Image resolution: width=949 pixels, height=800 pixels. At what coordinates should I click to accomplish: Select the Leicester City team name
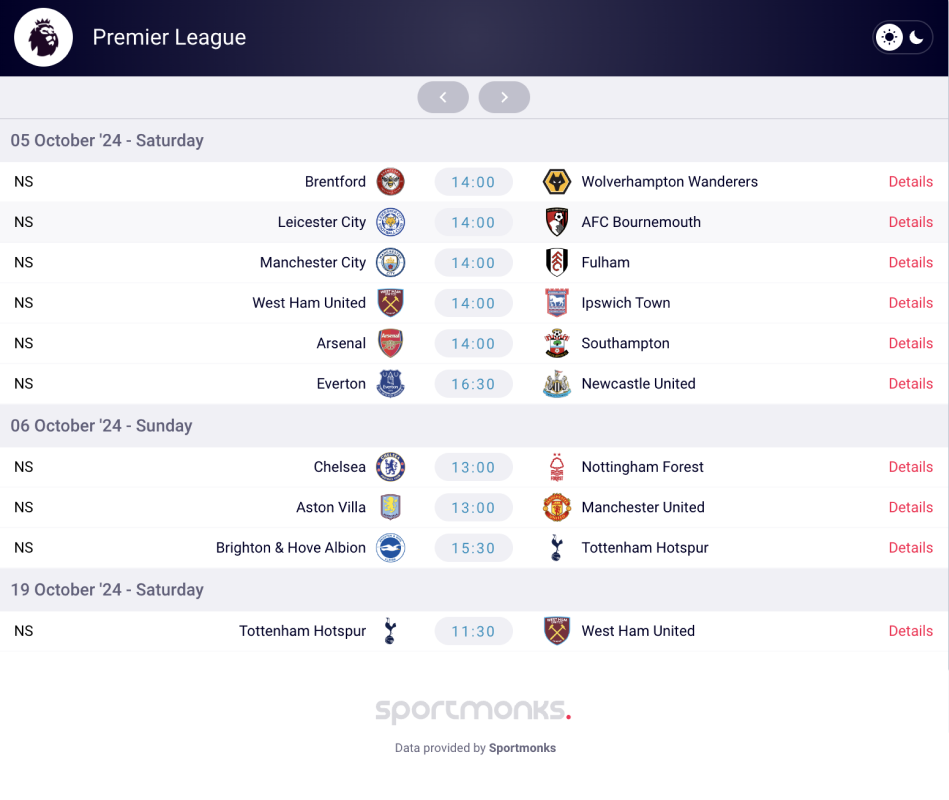click(321, 222)
